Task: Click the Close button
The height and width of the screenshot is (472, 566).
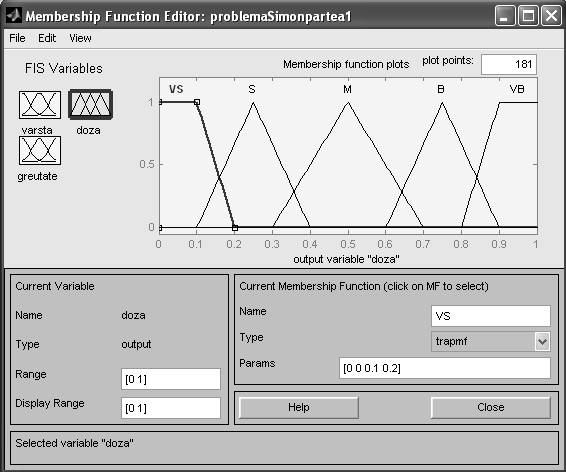Action: pos(491,407)
